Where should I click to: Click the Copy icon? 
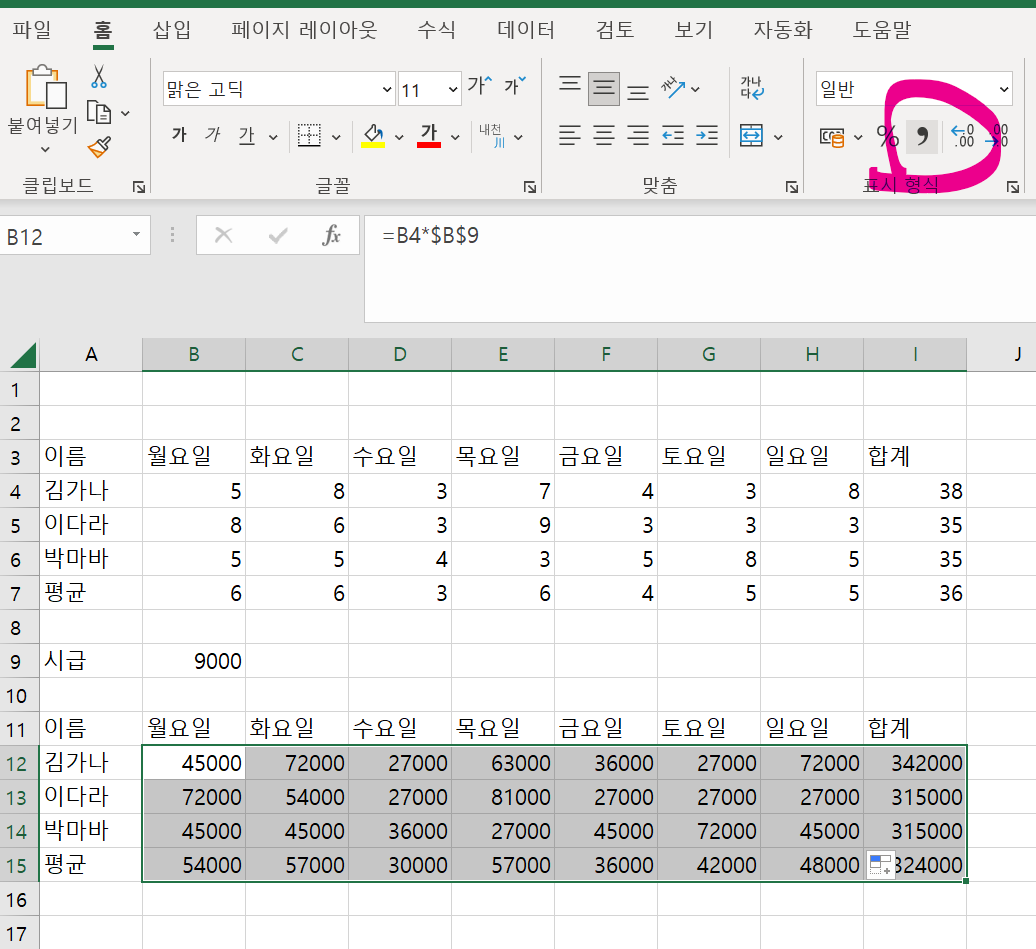coord(99,112)
